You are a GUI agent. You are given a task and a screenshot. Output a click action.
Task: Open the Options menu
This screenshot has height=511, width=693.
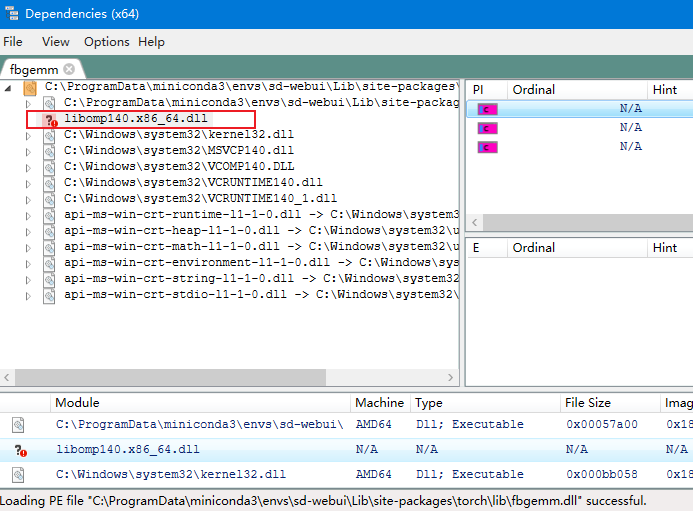point(106,42)
